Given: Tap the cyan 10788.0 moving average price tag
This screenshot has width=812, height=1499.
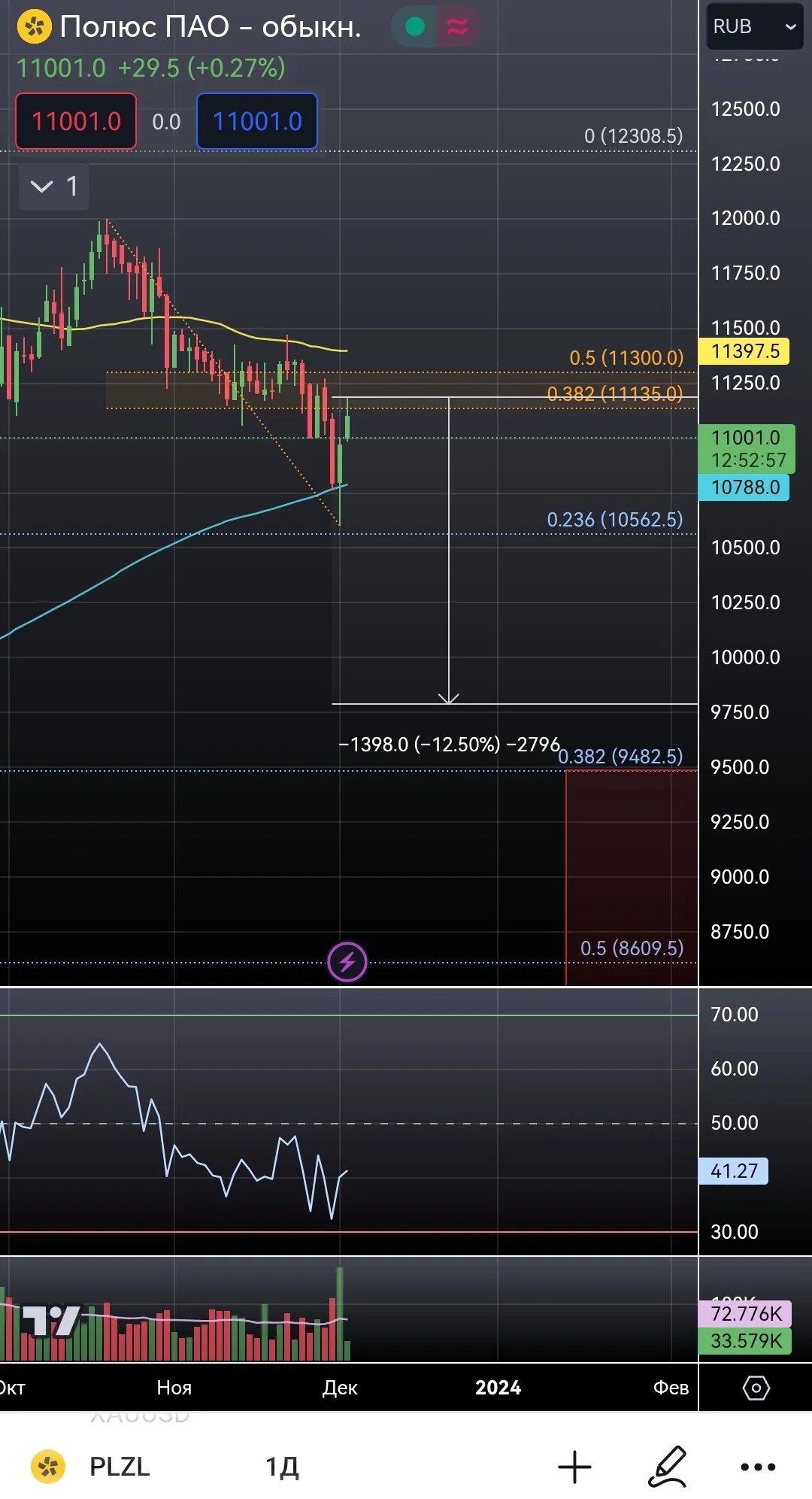Looking at the screenshot, I should pyautogui.click(x=744, y=487).
